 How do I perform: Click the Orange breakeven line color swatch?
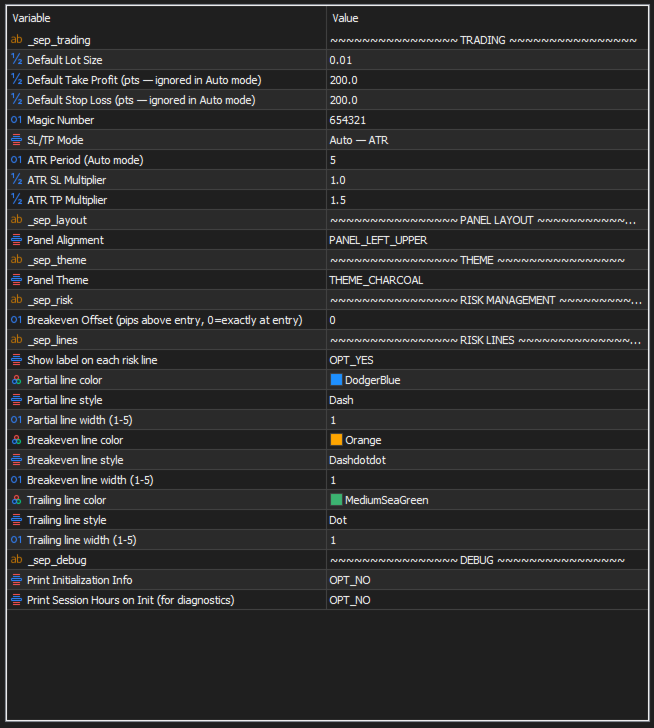pos(336,440)
